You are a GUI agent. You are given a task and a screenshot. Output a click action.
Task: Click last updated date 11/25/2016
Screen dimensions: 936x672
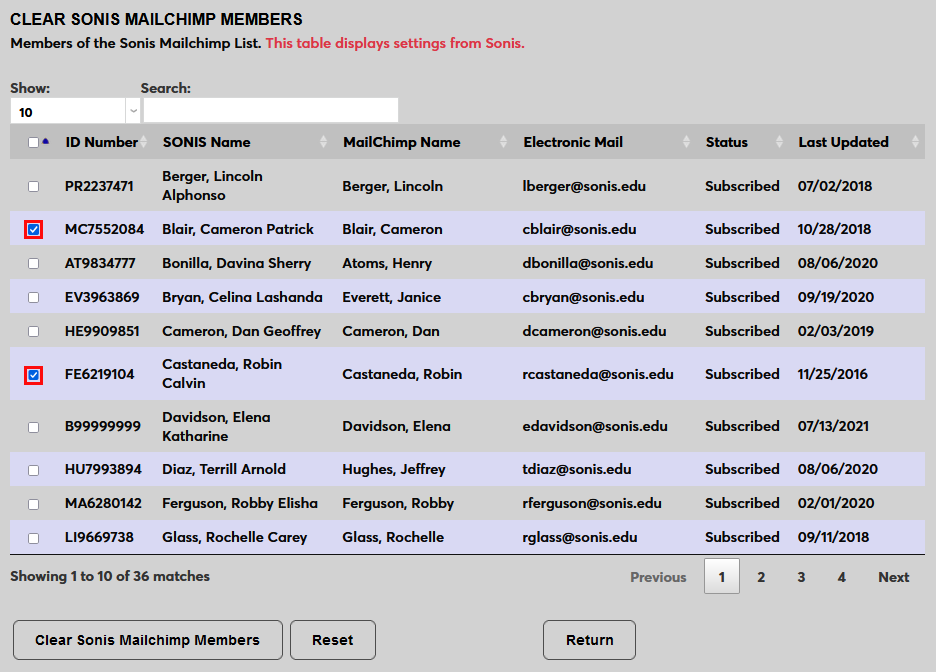[832, 374]
